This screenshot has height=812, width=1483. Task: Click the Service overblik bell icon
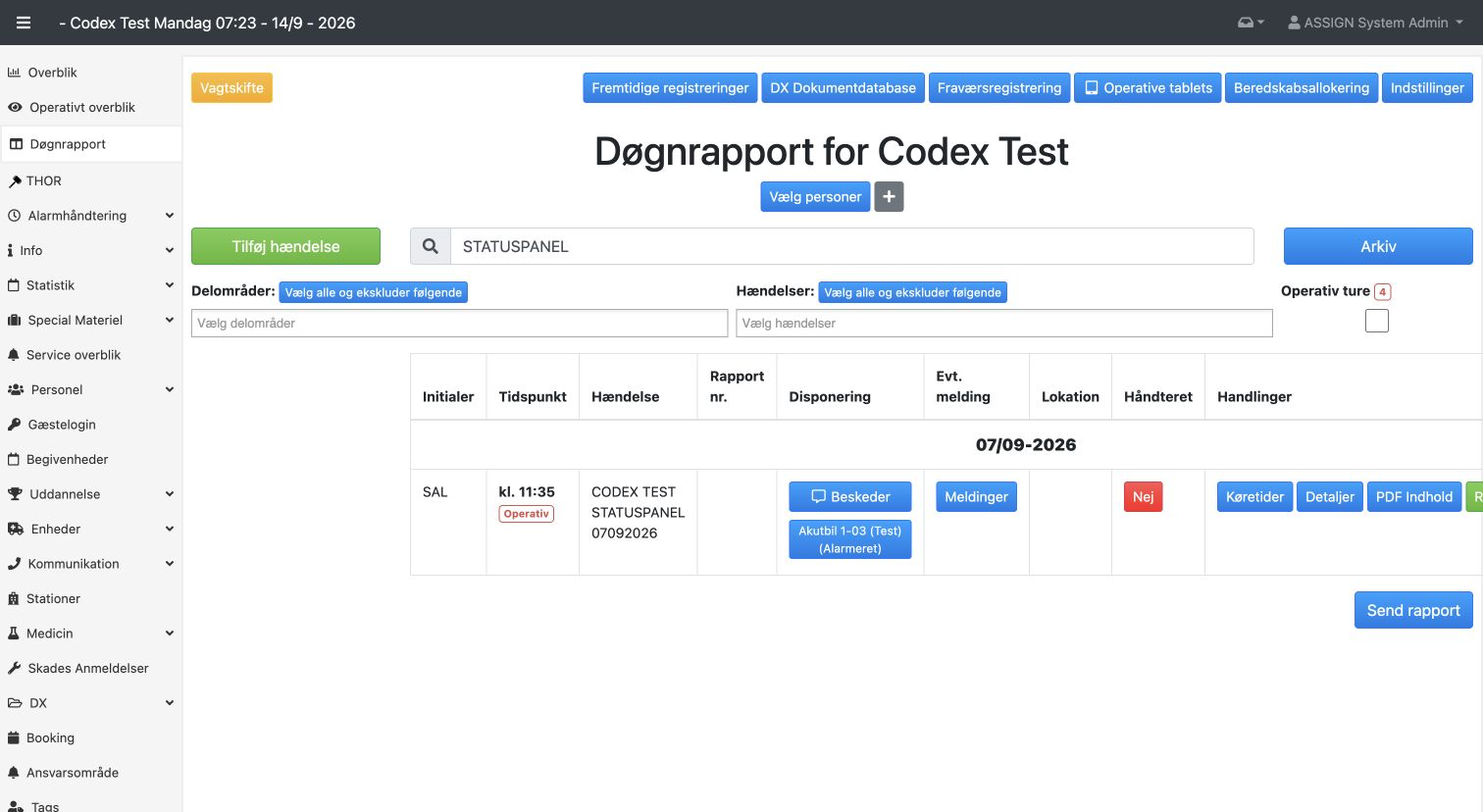[x=14, y=355]
